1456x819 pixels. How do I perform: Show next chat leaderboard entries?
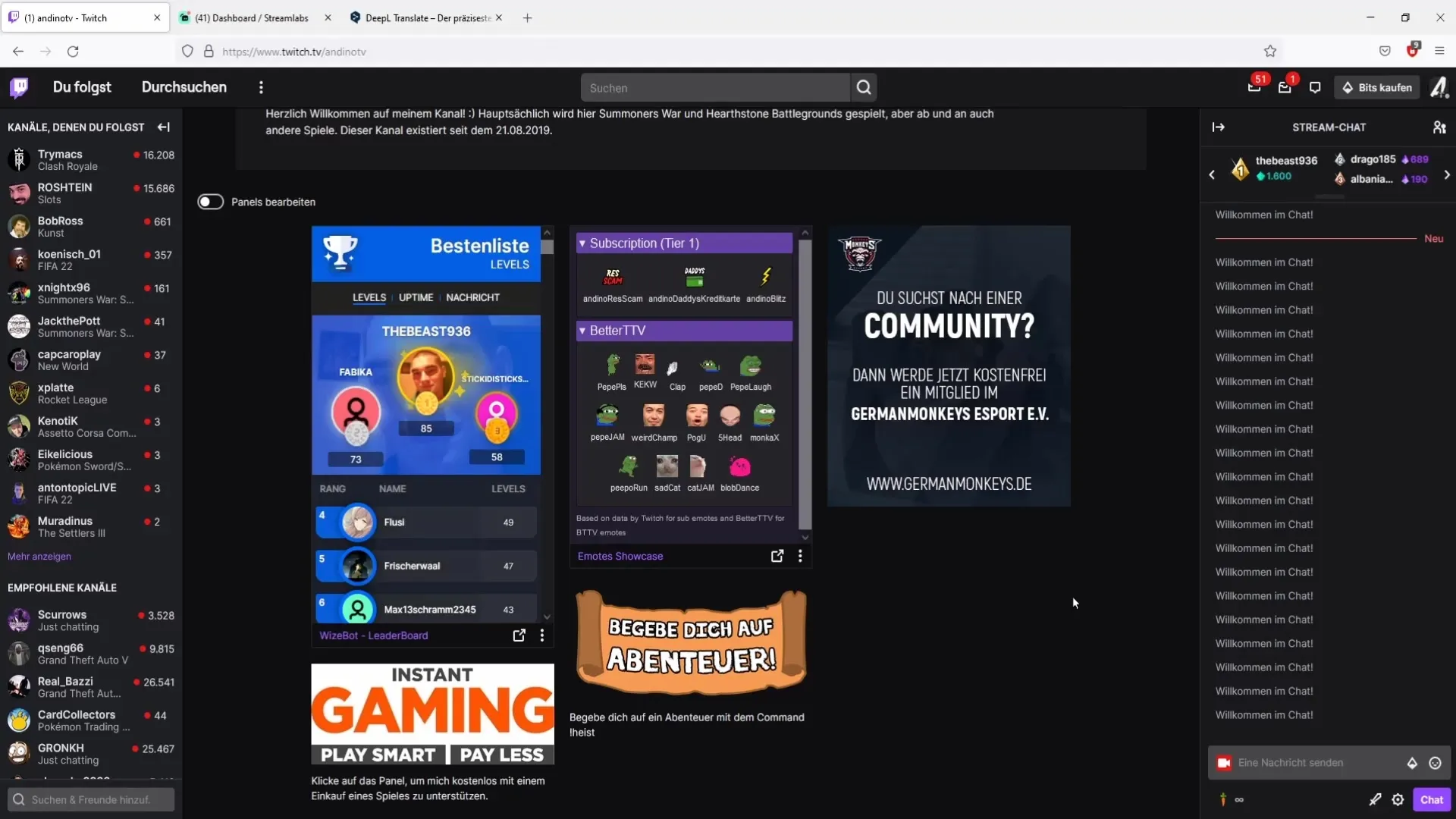point(1447,174)
